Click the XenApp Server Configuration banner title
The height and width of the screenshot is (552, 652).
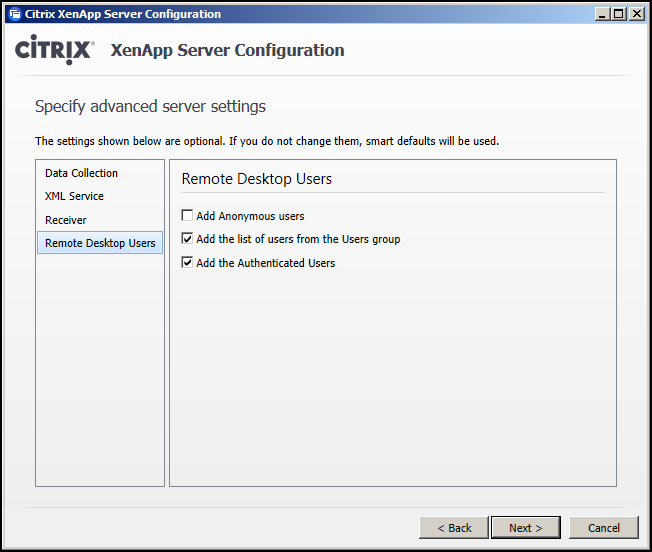point(227,51)
